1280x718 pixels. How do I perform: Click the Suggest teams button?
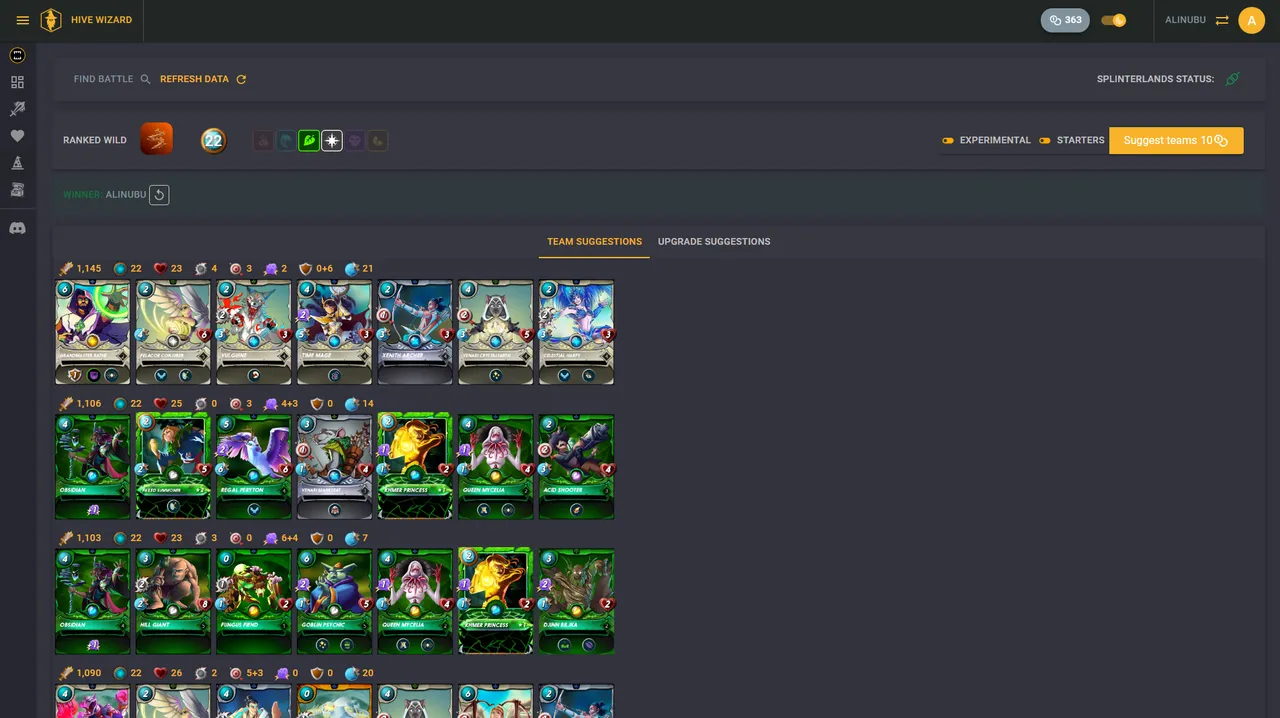coord(1176,141)
